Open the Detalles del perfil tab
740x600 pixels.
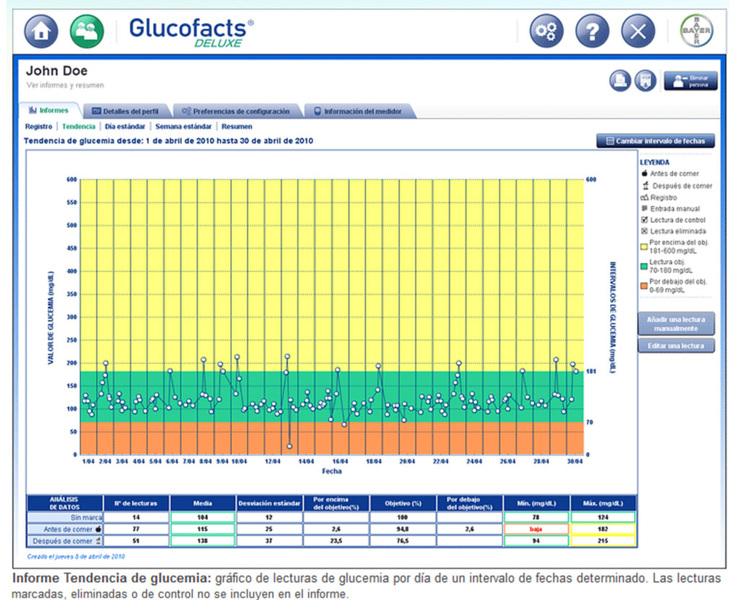[x=125, y=111]
